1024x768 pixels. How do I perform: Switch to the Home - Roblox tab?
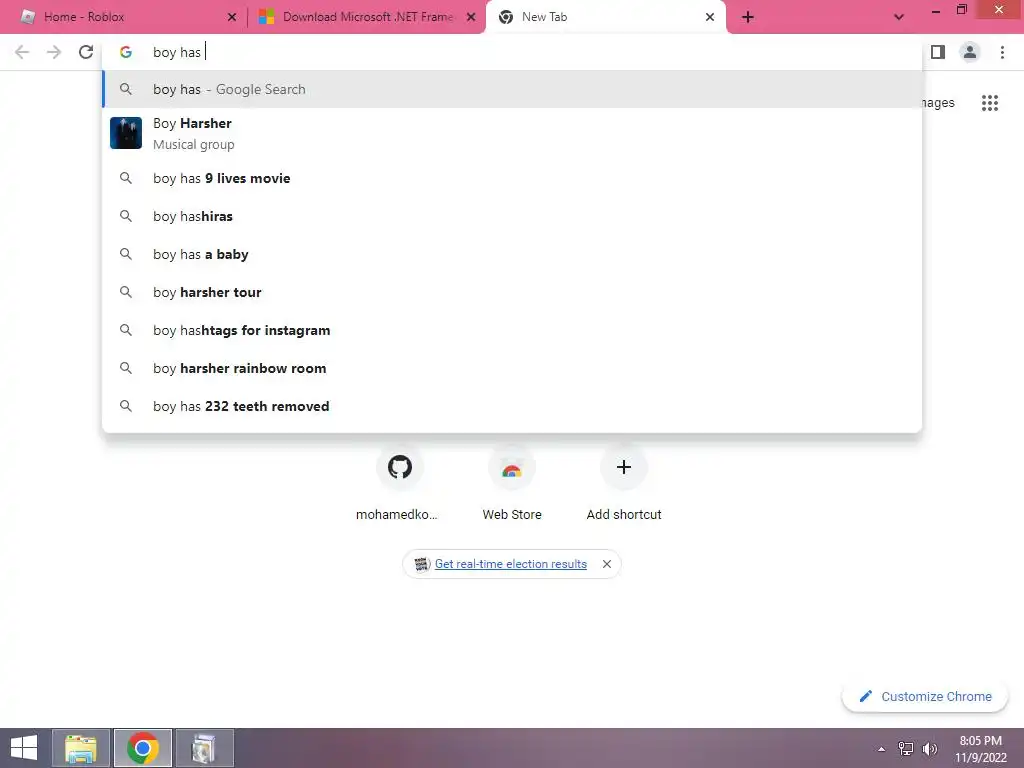(124, 17)
